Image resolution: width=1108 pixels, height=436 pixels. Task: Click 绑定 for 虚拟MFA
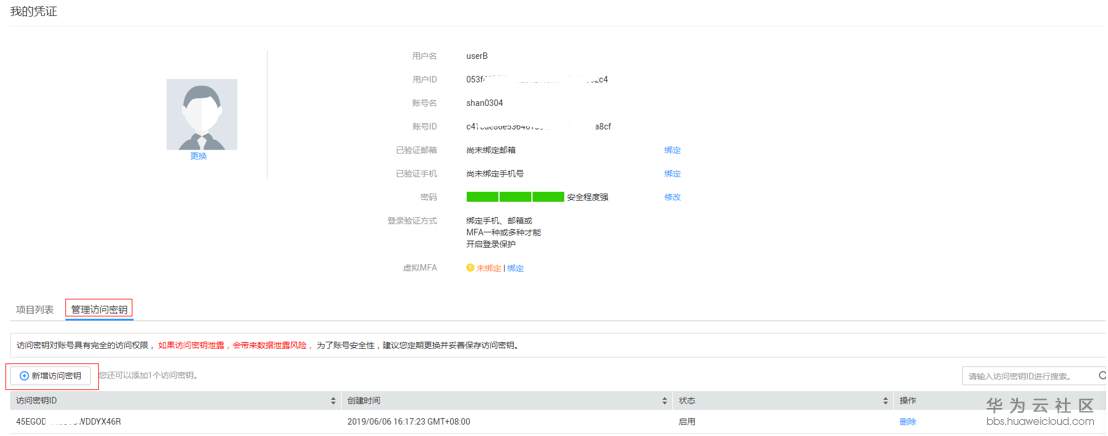pos(515,269)
